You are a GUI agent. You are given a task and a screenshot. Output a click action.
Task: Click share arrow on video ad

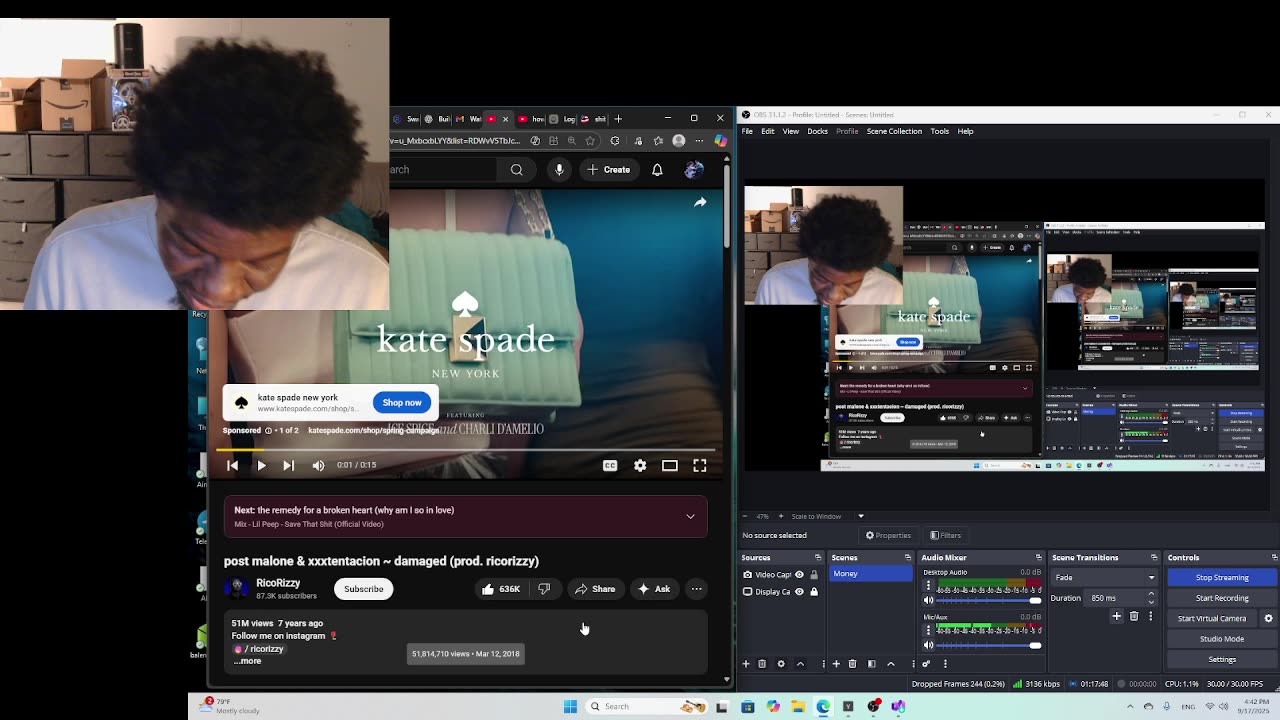click(700, 202)
